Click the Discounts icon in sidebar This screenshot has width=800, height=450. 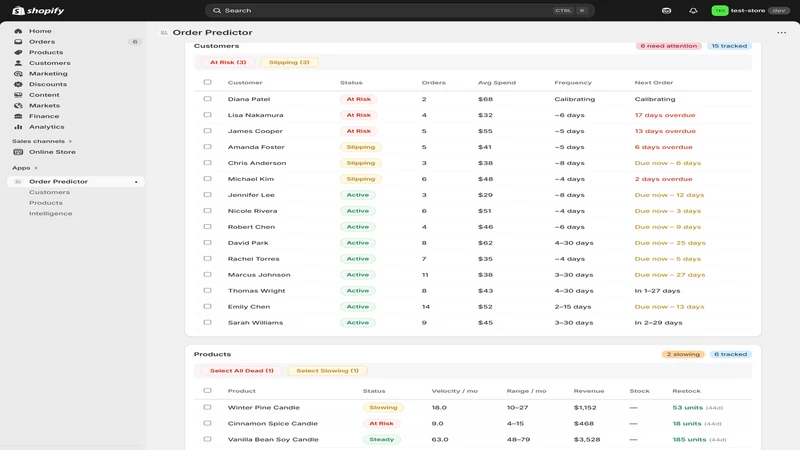pyautogui.click(x=18, y=84)
